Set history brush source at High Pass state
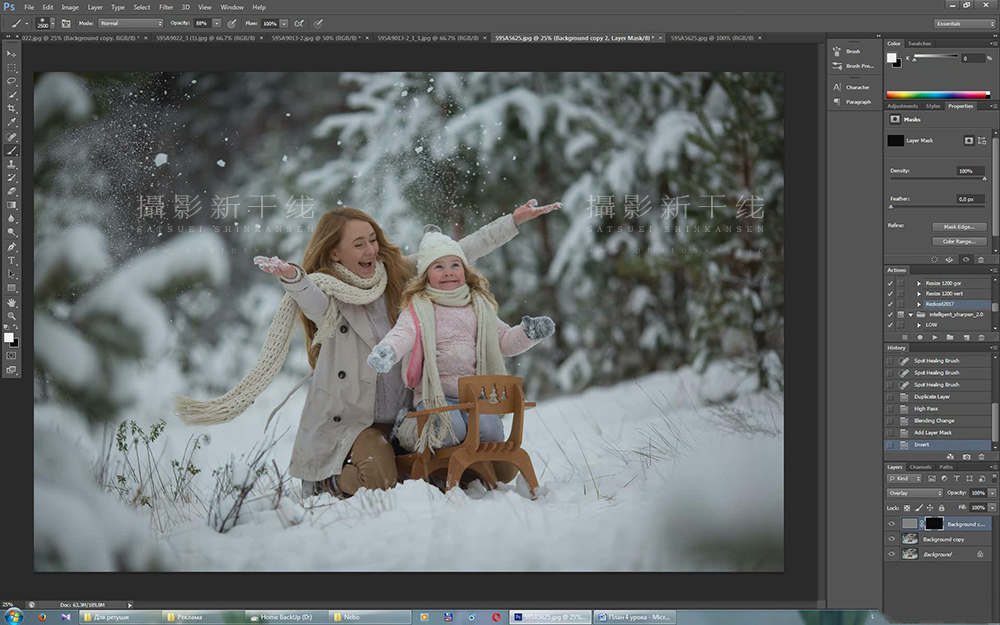 tap(890, 409)
